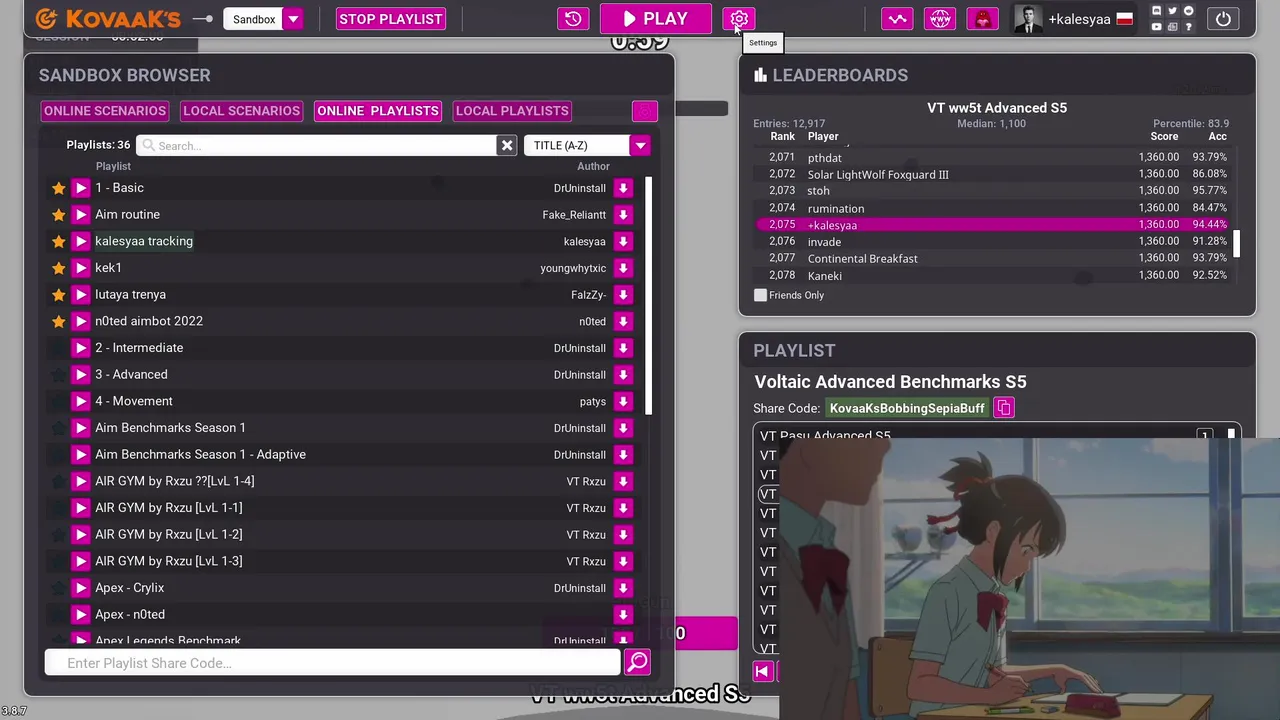Sort leaderboard by Score column header
The width and height of the screenshot is (1280, 720).
pos(1164,136)
